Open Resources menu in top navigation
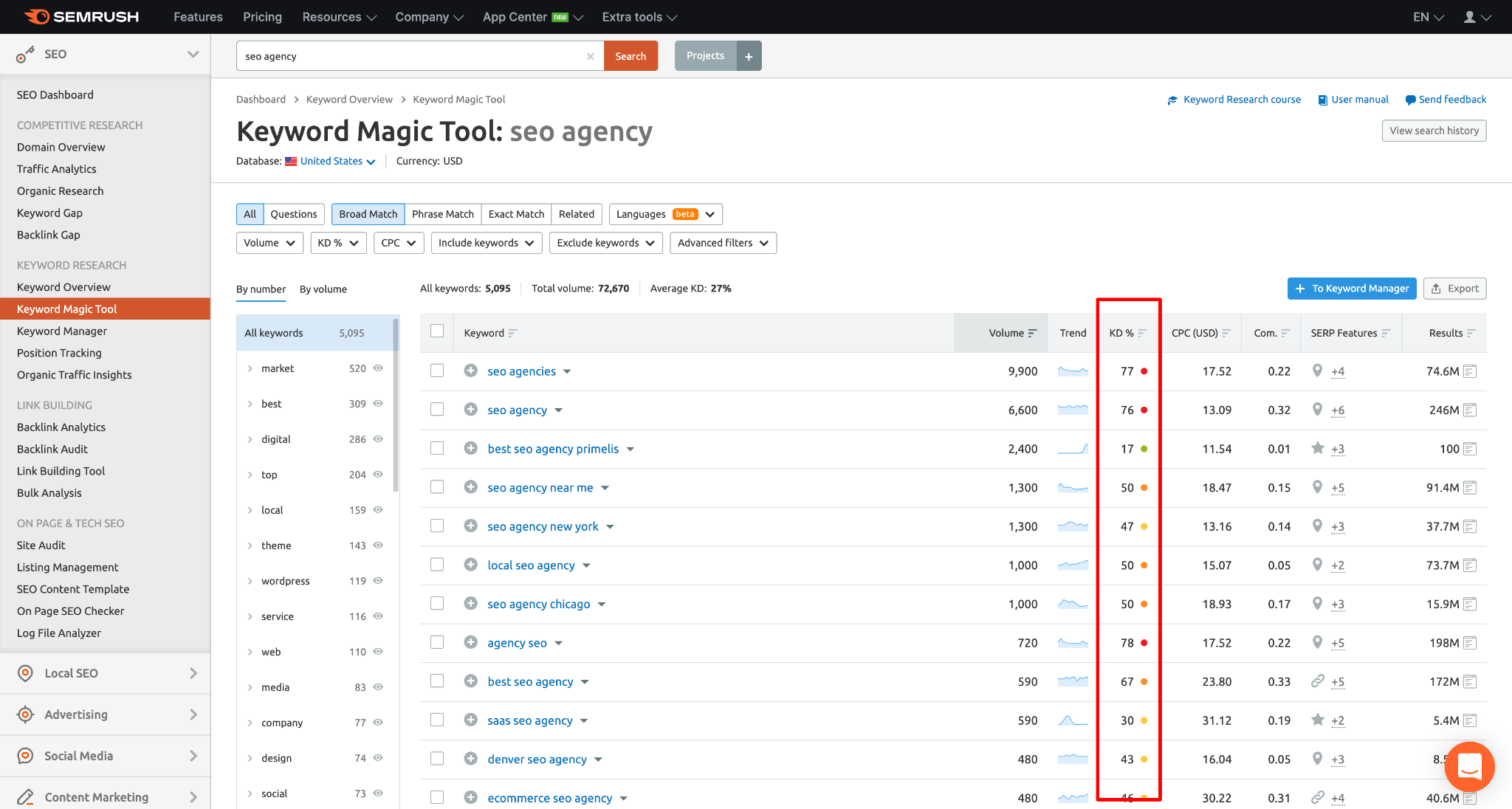This screenshot has width=1512, height=809. click(x=340, y=16)
